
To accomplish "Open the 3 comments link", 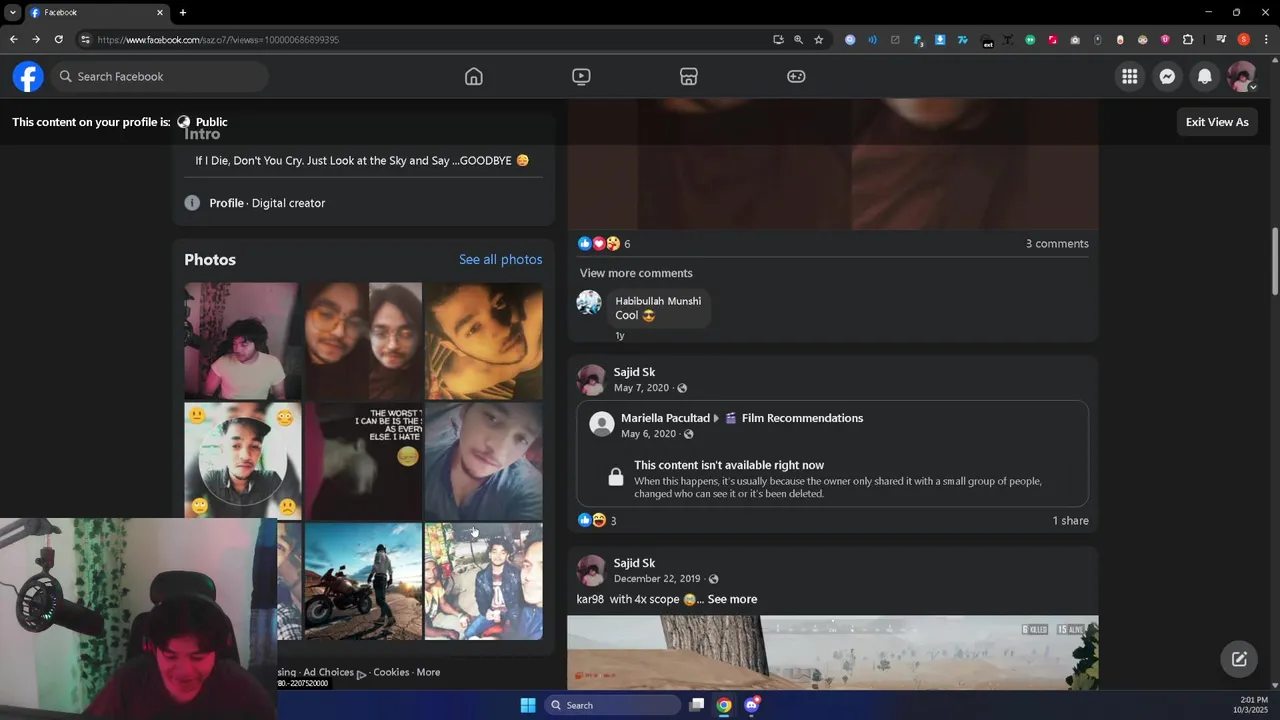I will pos(1057,244).
